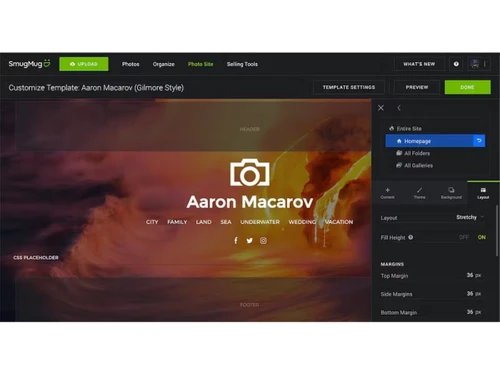
Task: Turn Fill Height OFF
Action: click(x=464, y=237)
